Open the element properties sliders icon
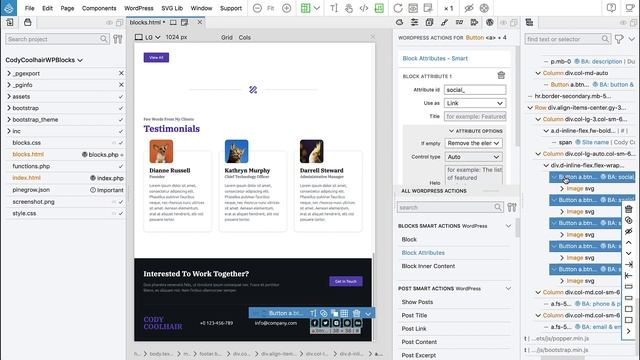 point(414,22)
